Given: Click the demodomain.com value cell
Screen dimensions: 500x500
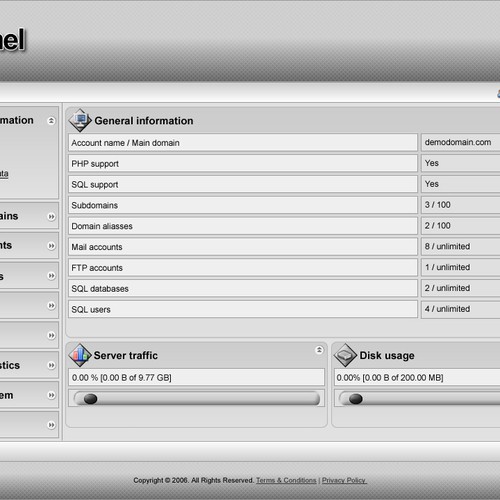Looking at the screenshot, I should (461, 143).
